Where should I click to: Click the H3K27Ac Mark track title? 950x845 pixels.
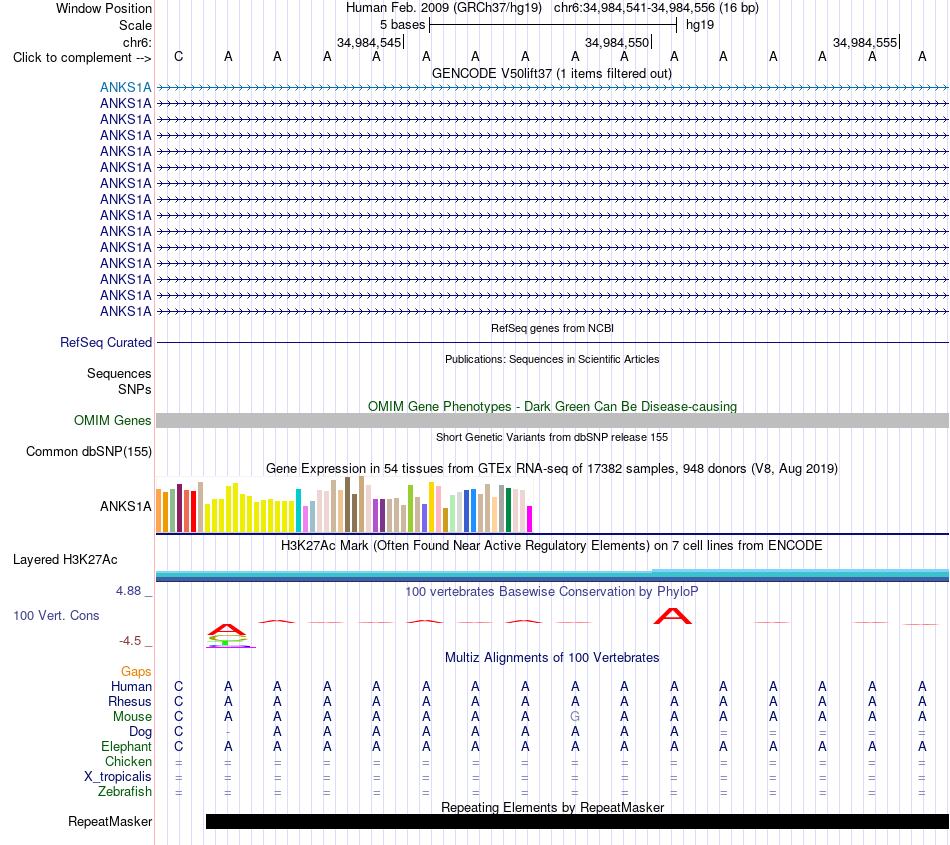[552, 546]
